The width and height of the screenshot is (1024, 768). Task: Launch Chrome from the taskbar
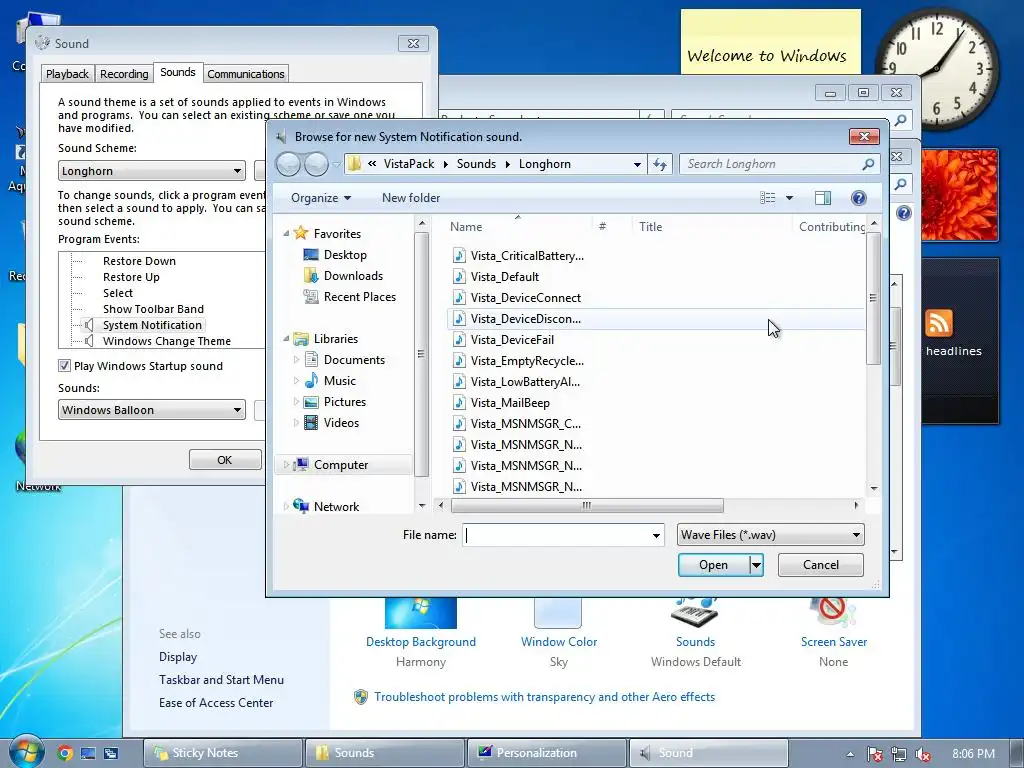pyautogui.click(x=64, y=753)
